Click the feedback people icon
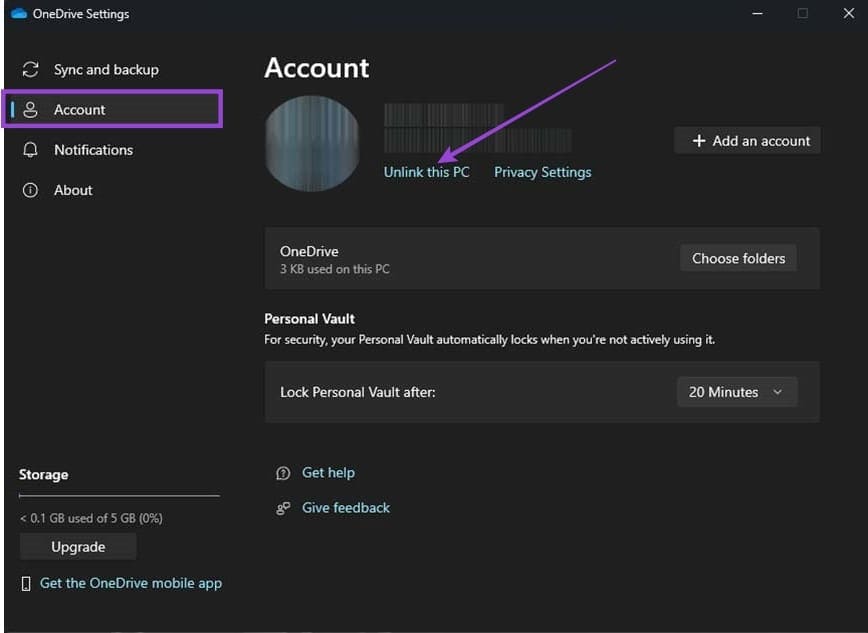The image size is (868, 633). [283, 508]
